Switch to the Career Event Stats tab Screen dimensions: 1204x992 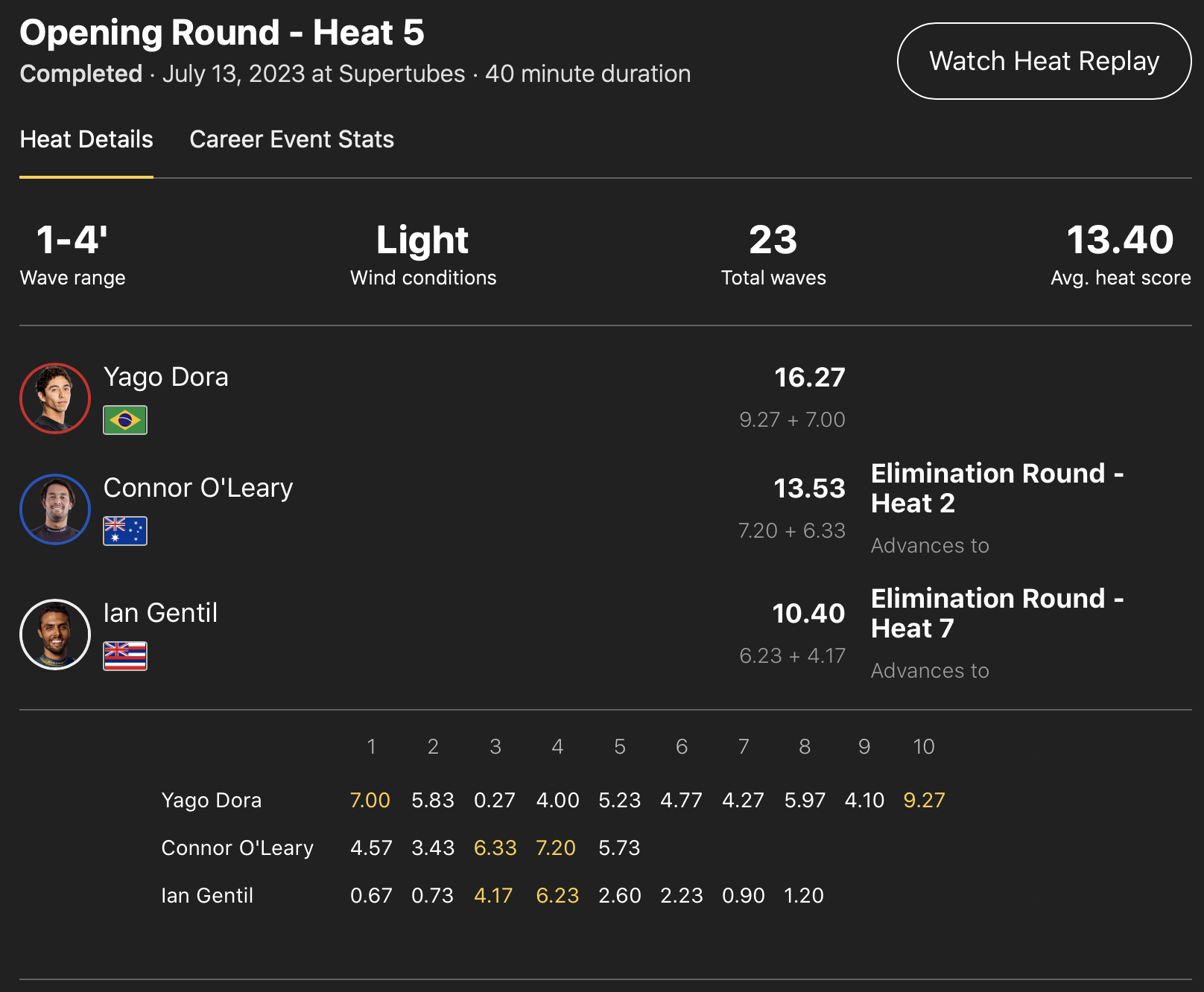pos(291,139)
